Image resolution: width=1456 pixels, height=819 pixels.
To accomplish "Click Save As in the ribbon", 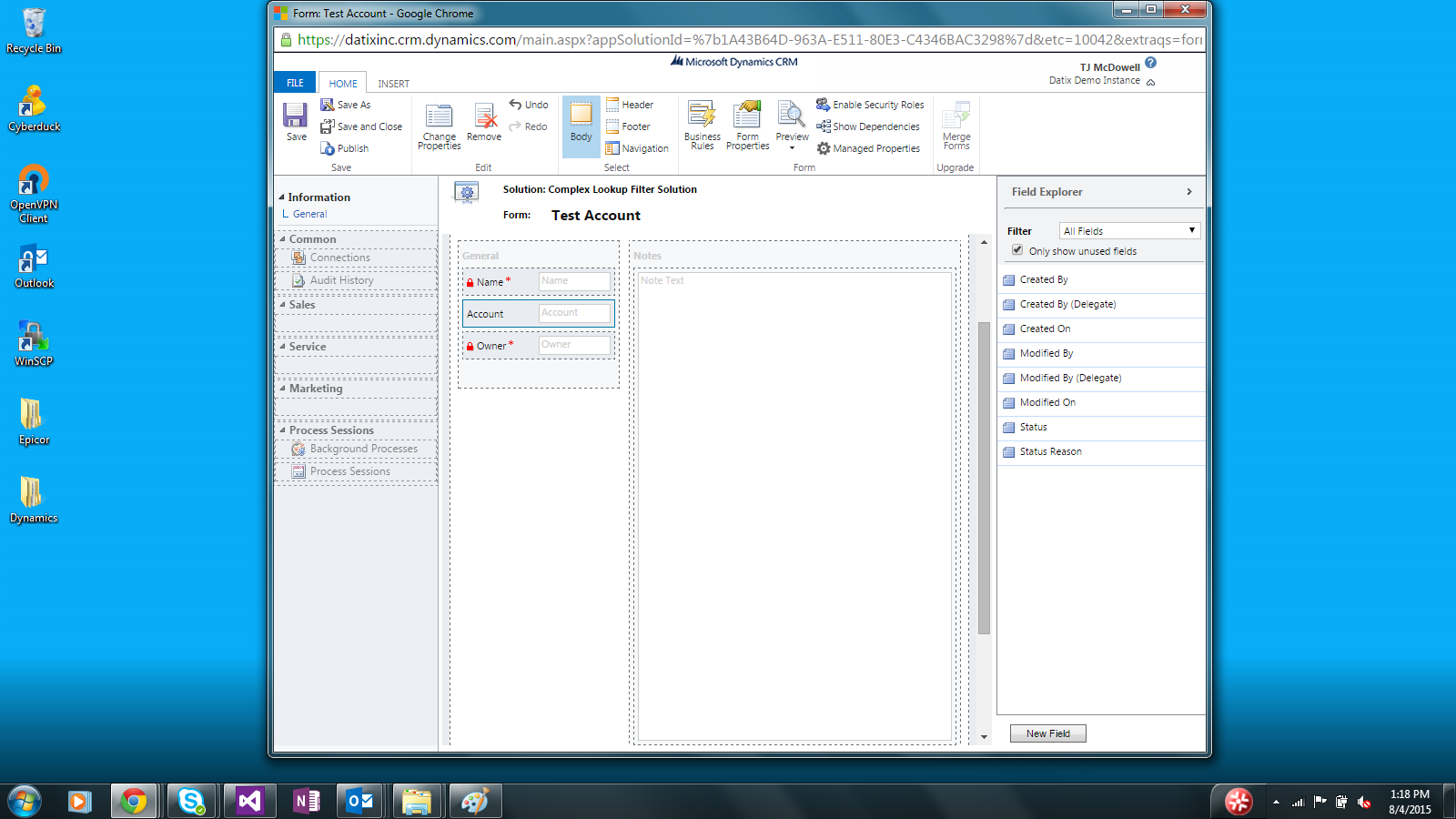I will pyautogui.click(x=346, y=105).
